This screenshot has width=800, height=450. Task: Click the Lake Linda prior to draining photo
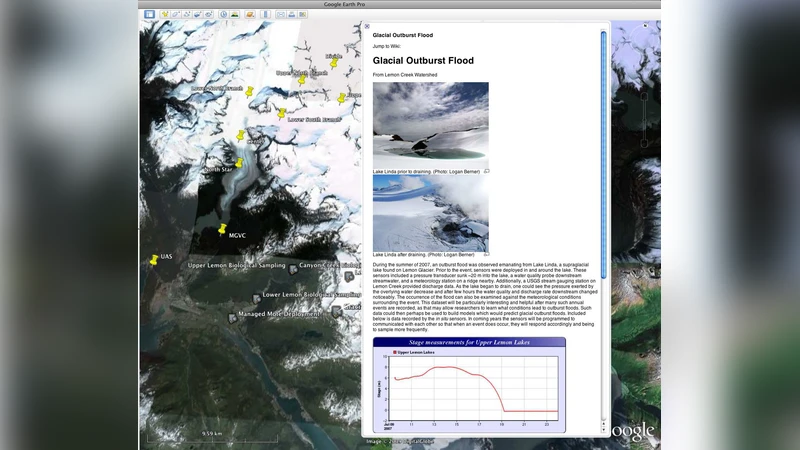[430, 124]
